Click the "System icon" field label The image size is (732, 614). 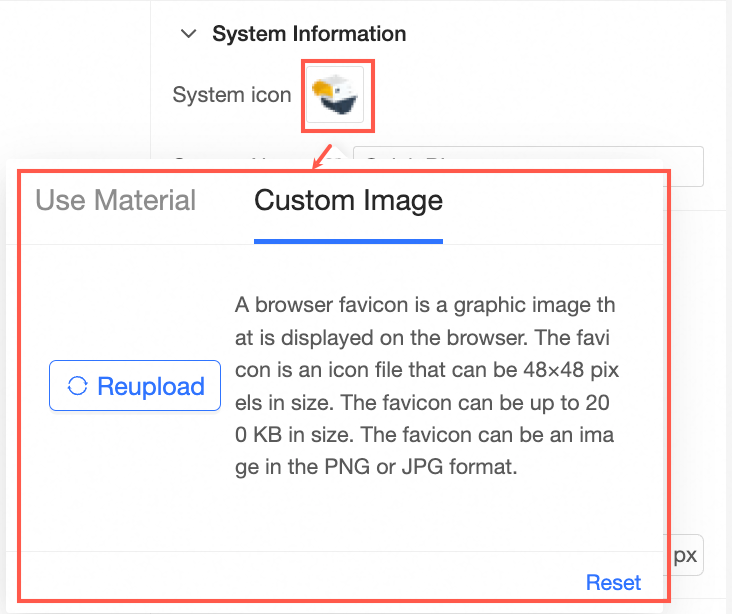click(x=232, y=95)
